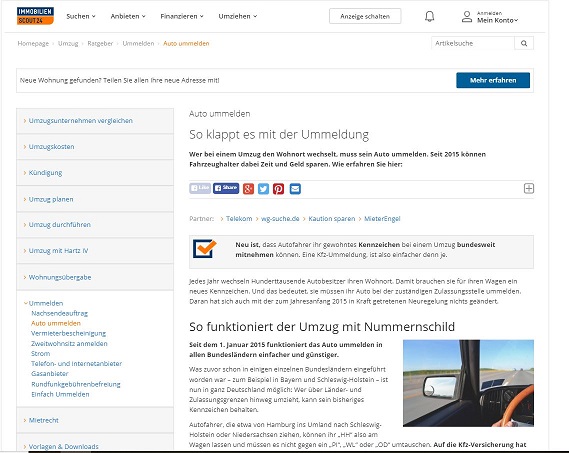This screenshot has width=569, height=453.
Task: Open Rundfunkgebührenbefreiung submenu link
Action: (x=76, y=384)
